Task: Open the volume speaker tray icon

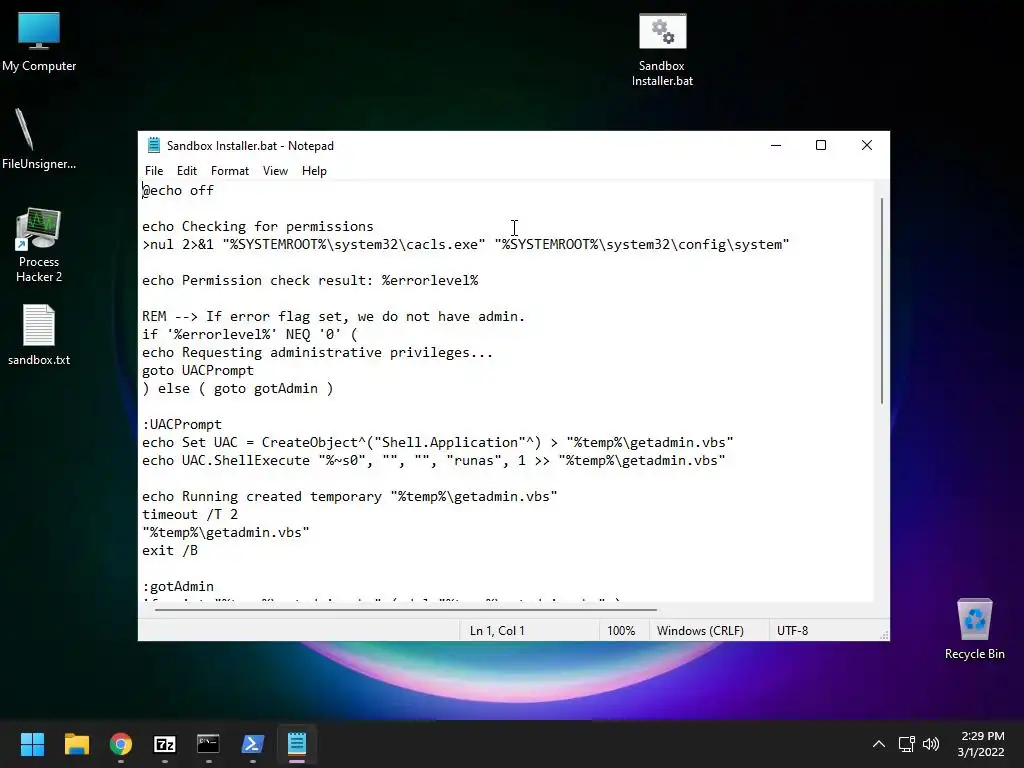Action: pos(931,744)
